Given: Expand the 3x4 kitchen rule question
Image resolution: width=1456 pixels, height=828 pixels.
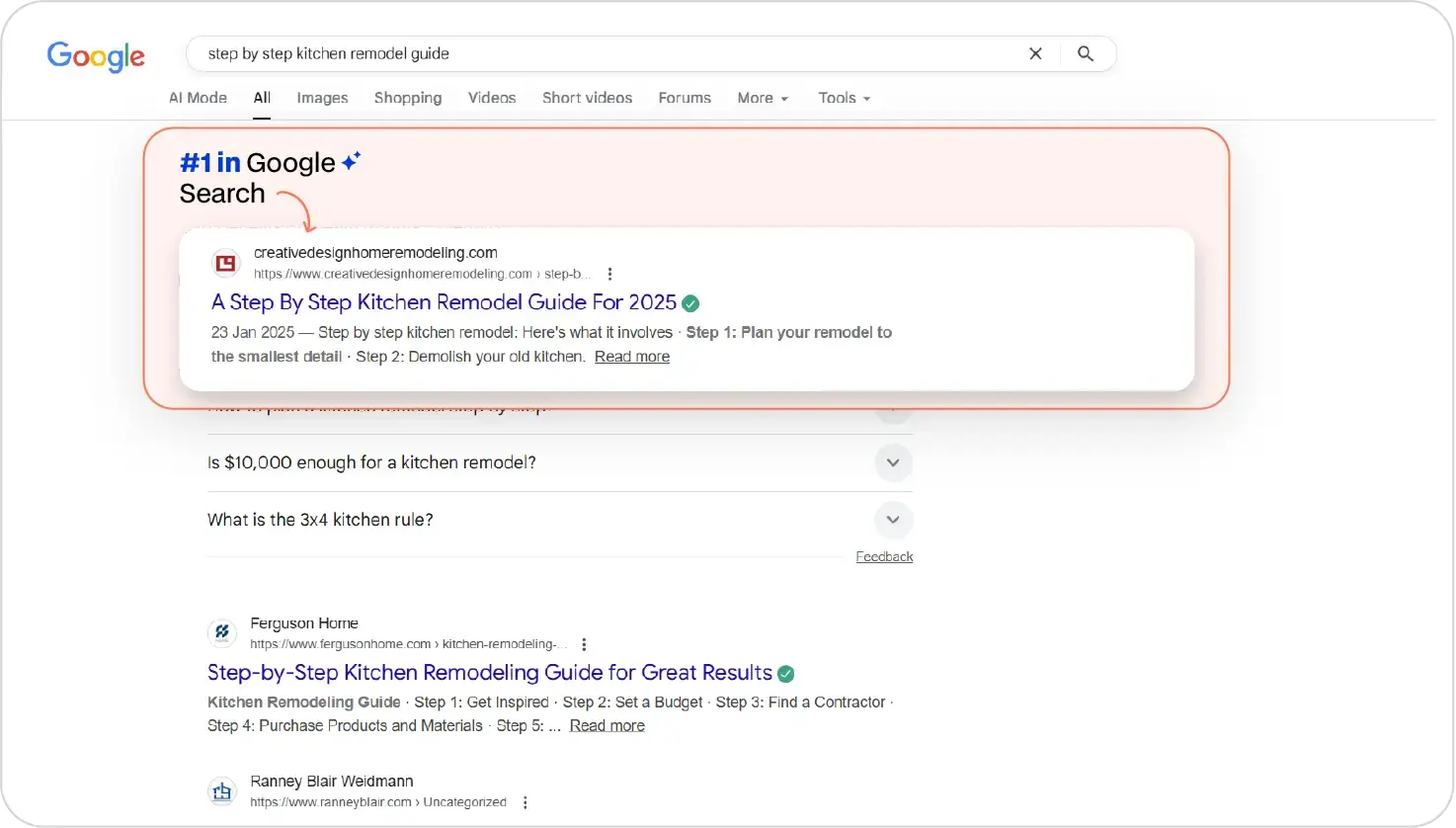Looking at the screenshot, I should pos(892,520).
